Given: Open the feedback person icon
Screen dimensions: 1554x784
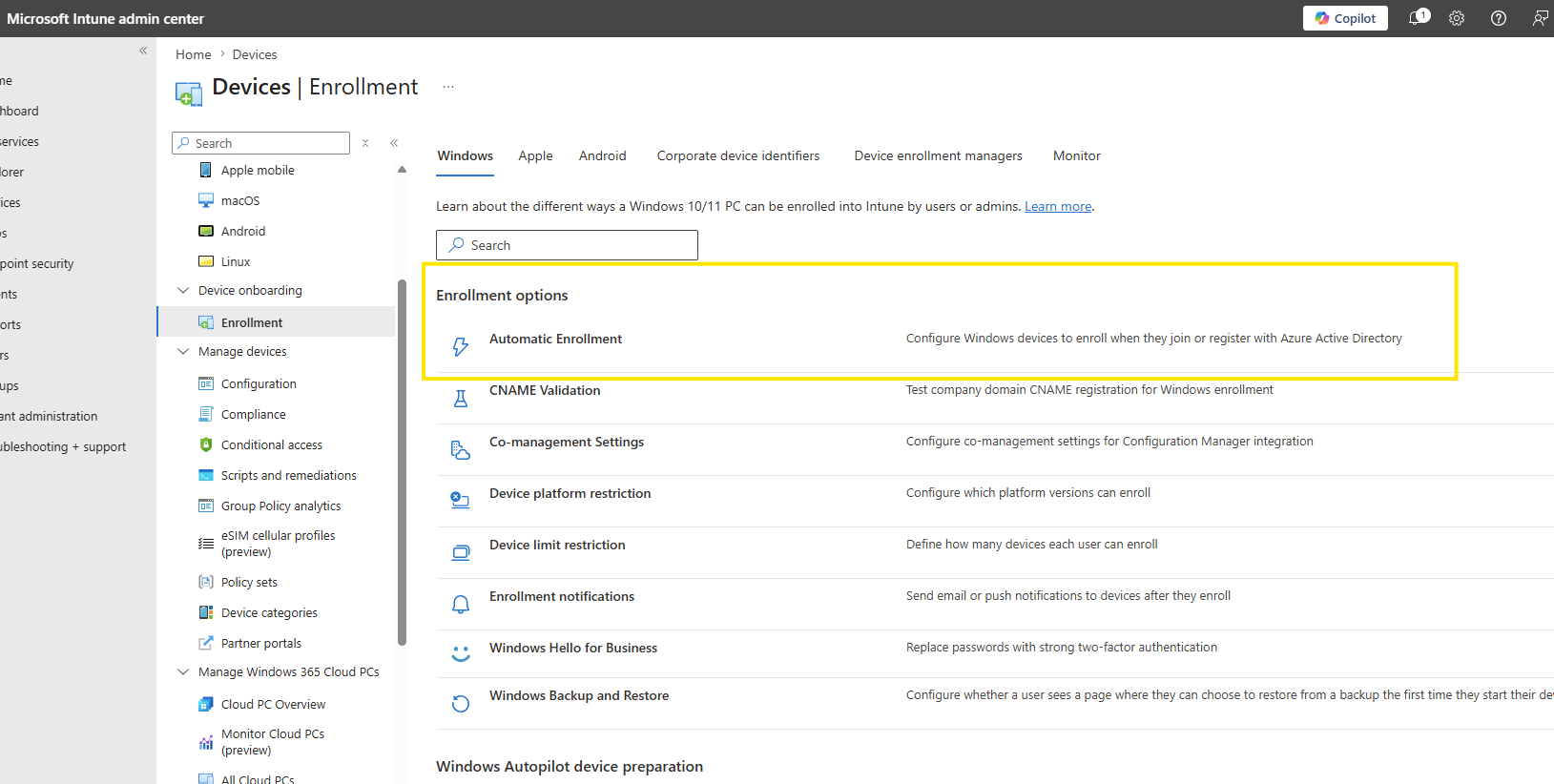Looking at the screenshot, I should (x=1540, y=18).
